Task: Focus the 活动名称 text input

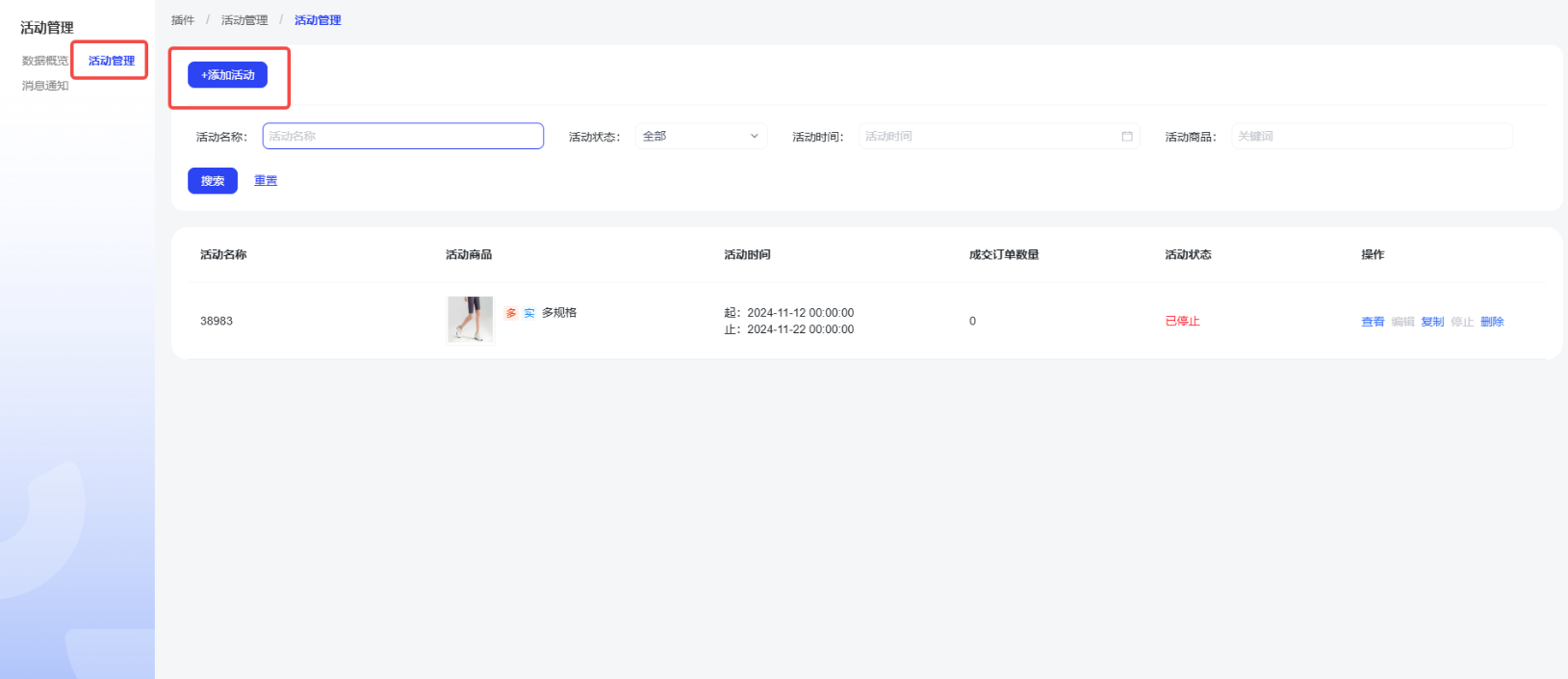Action: (402, 137)
